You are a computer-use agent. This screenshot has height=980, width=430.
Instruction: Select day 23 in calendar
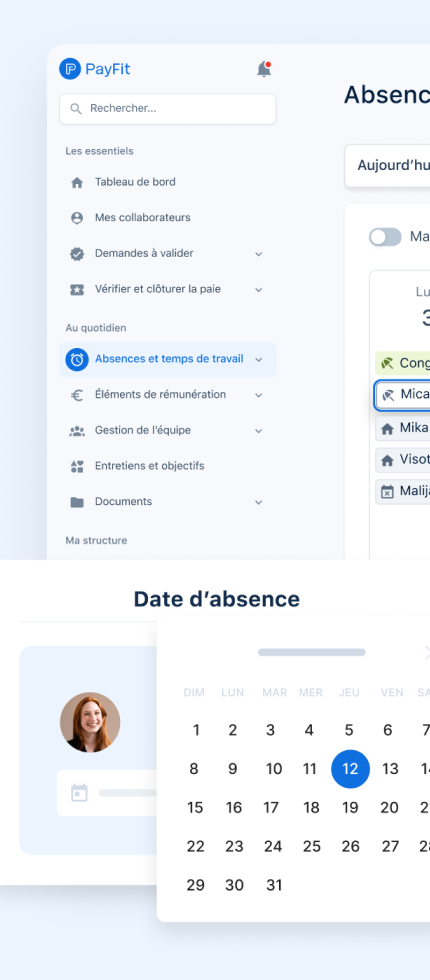pos(234,846)
